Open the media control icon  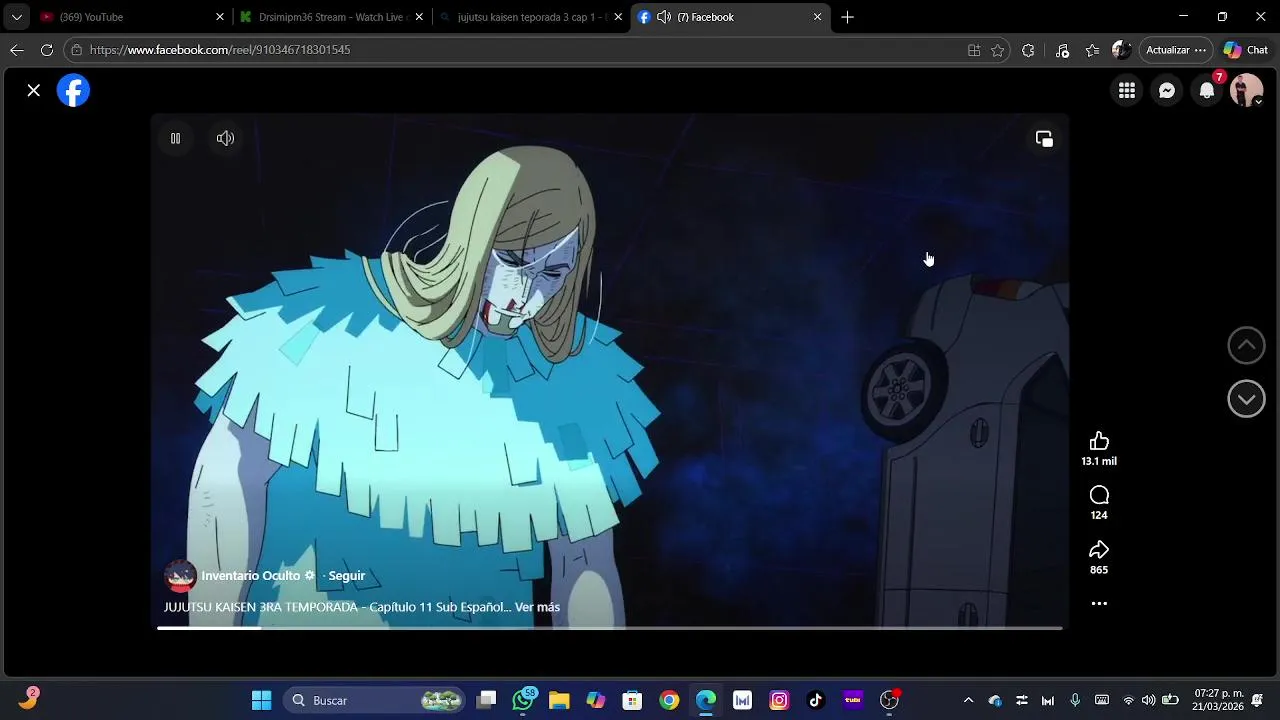(x=1063, y=50)
